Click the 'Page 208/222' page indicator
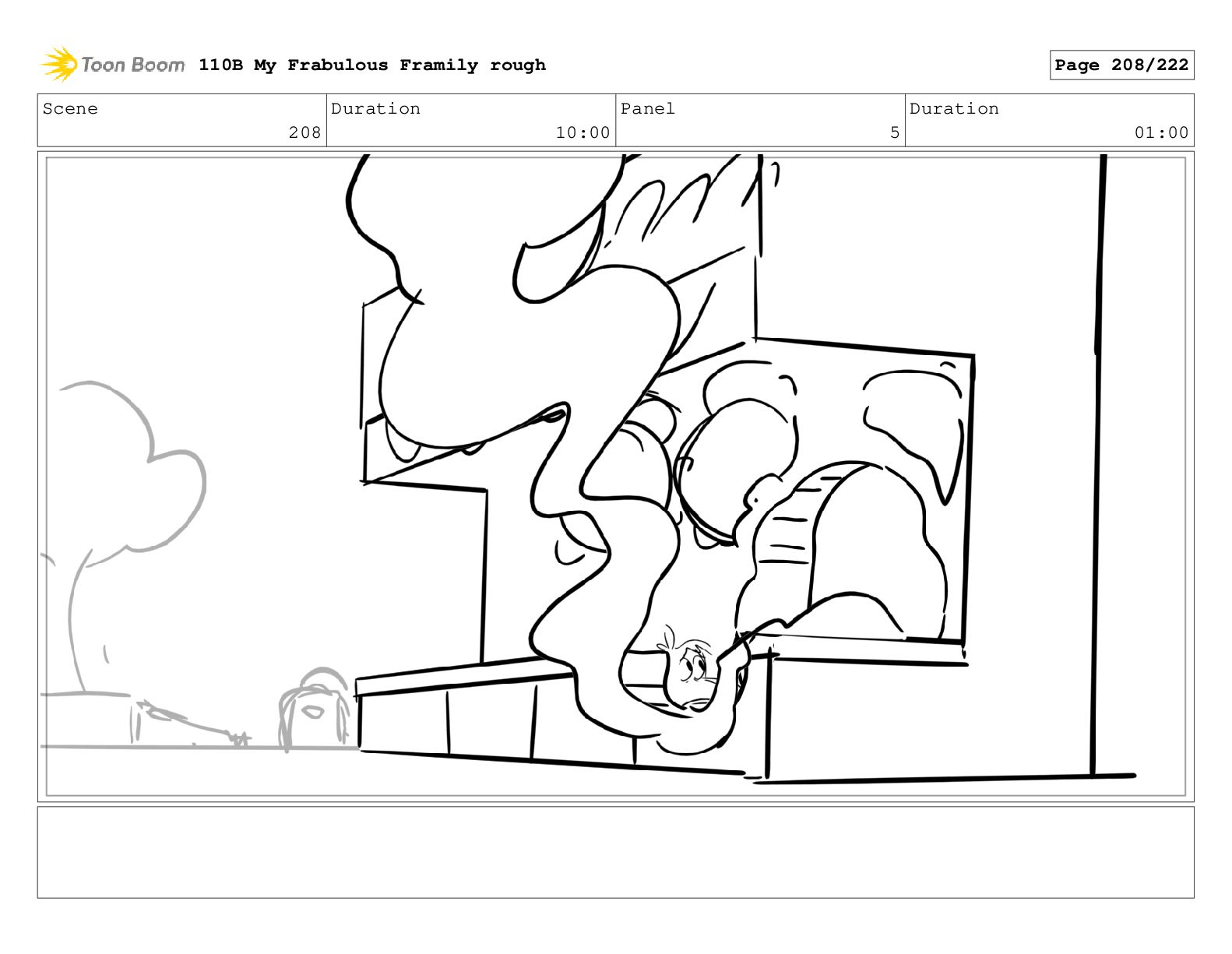This screenshot has width=1232, height=954. (x=1121, y=65)
